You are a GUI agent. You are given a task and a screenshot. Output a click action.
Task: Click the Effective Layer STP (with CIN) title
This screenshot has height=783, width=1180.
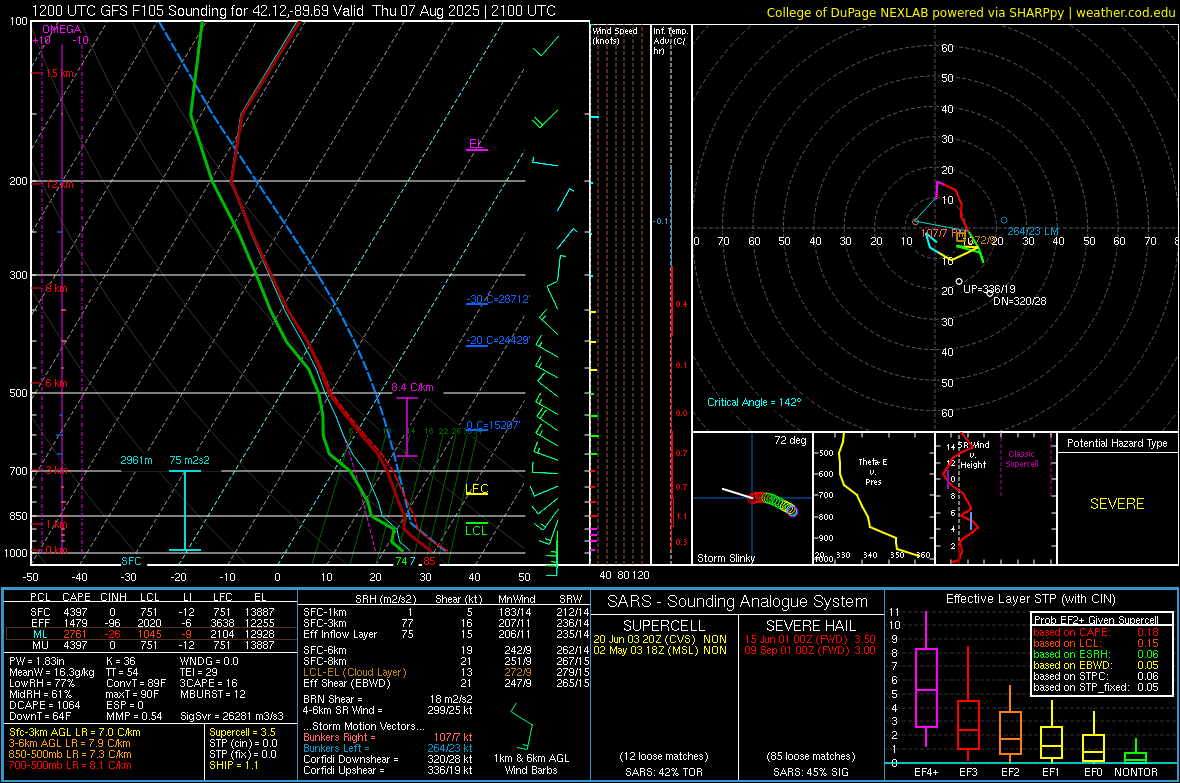point(1030,599)
